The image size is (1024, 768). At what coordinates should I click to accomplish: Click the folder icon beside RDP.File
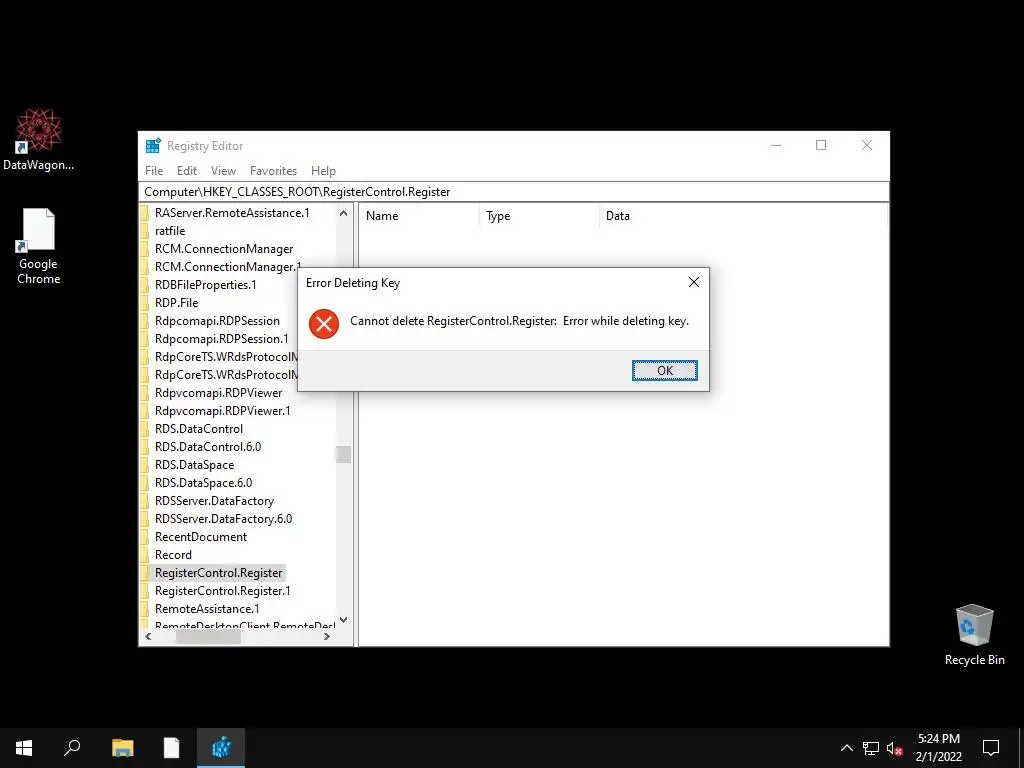145,302
